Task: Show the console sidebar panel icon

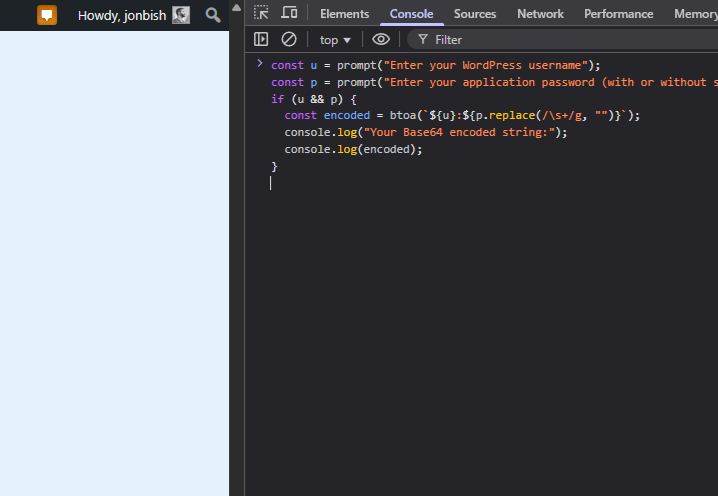Action: point(261,39)
